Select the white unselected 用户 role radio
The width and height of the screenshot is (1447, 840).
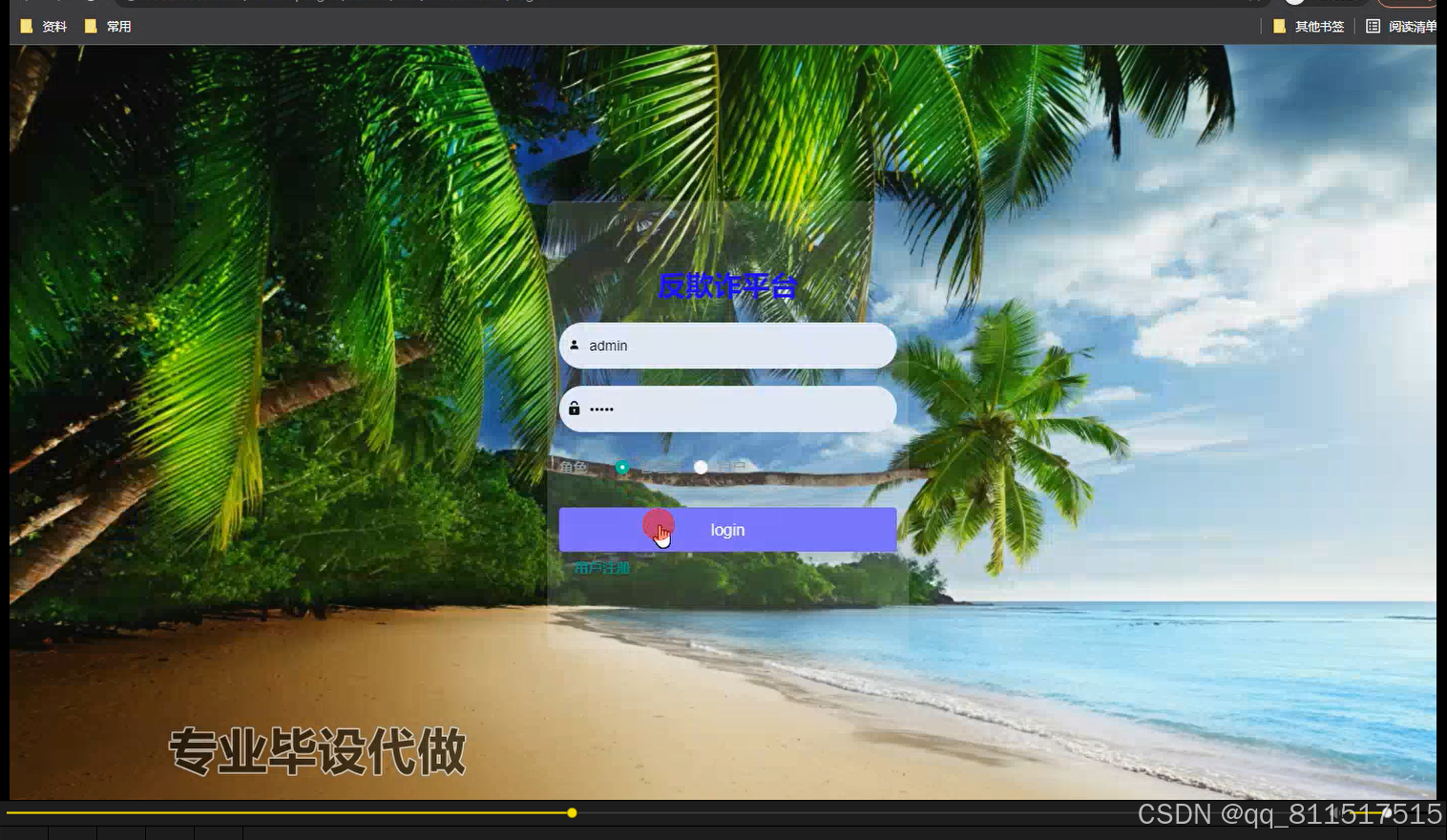701,467
